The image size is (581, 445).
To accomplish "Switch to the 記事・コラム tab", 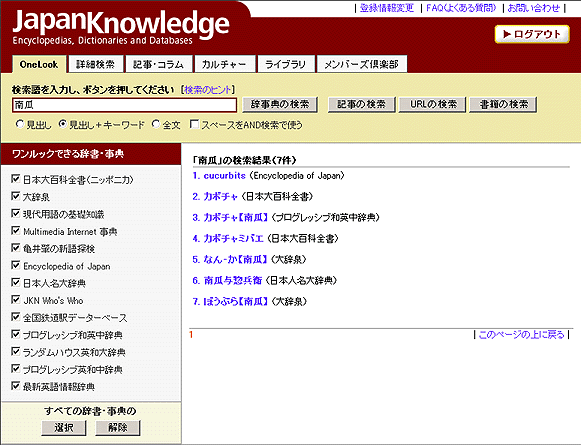I will pos(159,64).
